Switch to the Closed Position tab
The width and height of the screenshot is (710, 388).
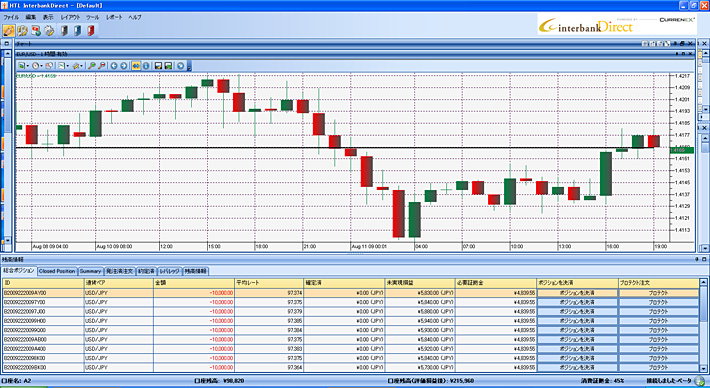[57, 271]
